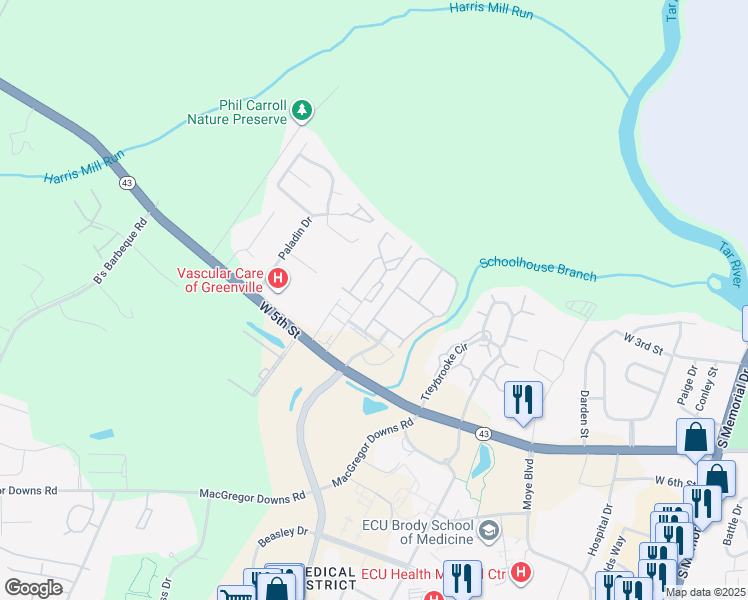
Task: Select the Vascular Care of Greenville hospital marker
Action: [278, 279]
